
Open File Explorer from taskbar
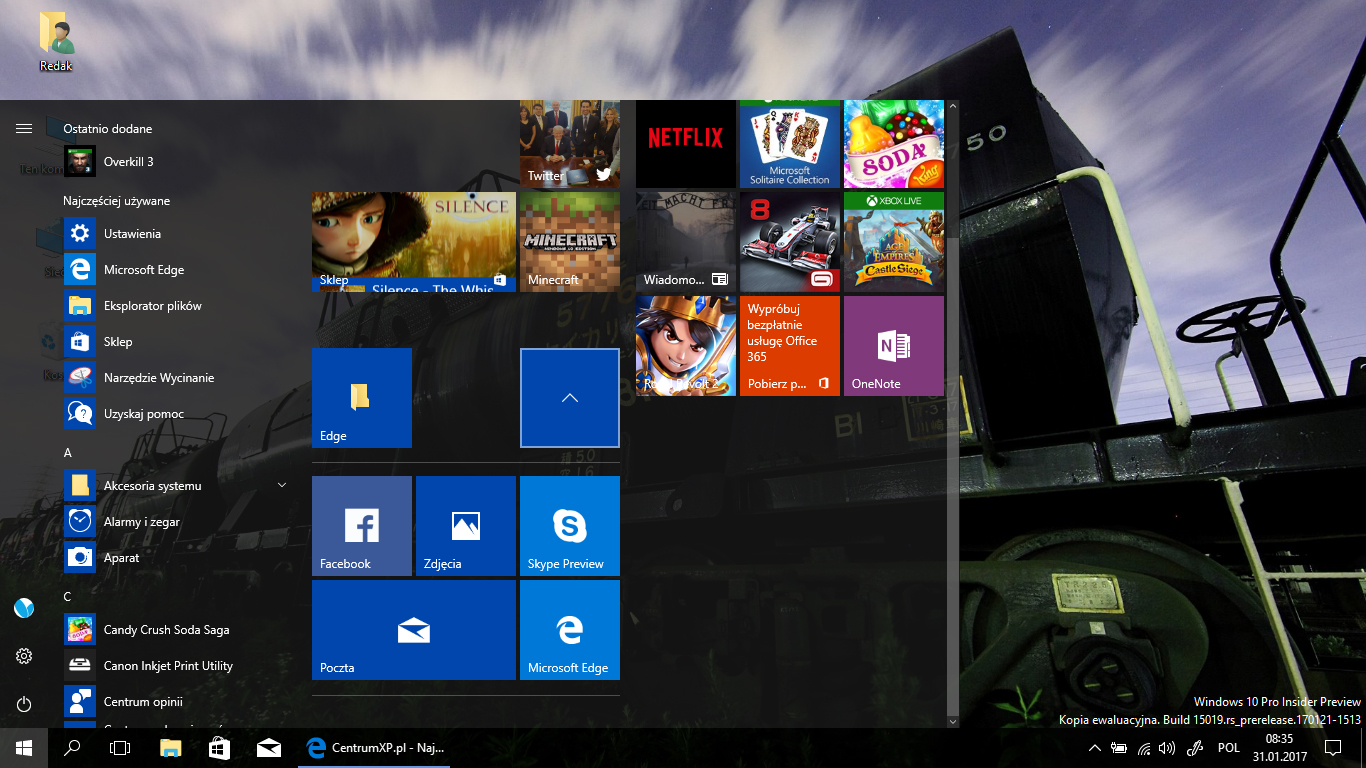(x=170, y=748)
